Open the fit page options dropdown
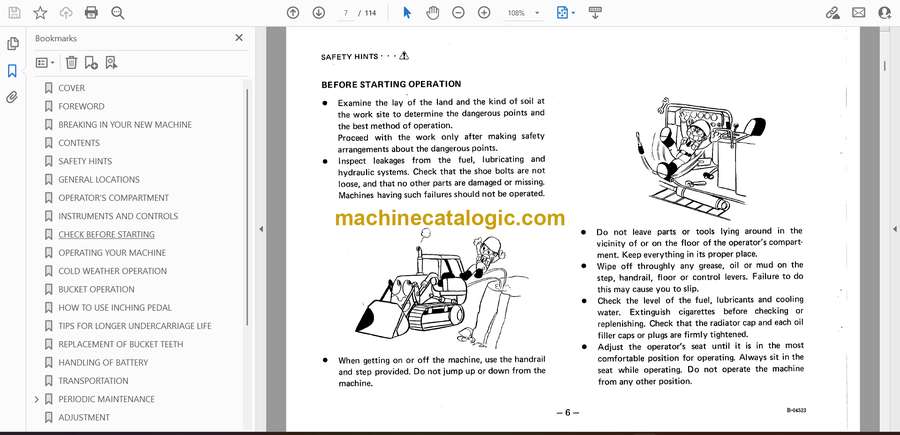Image resolution: width=900 pixels, height=435 pixels. coord(566,13)
